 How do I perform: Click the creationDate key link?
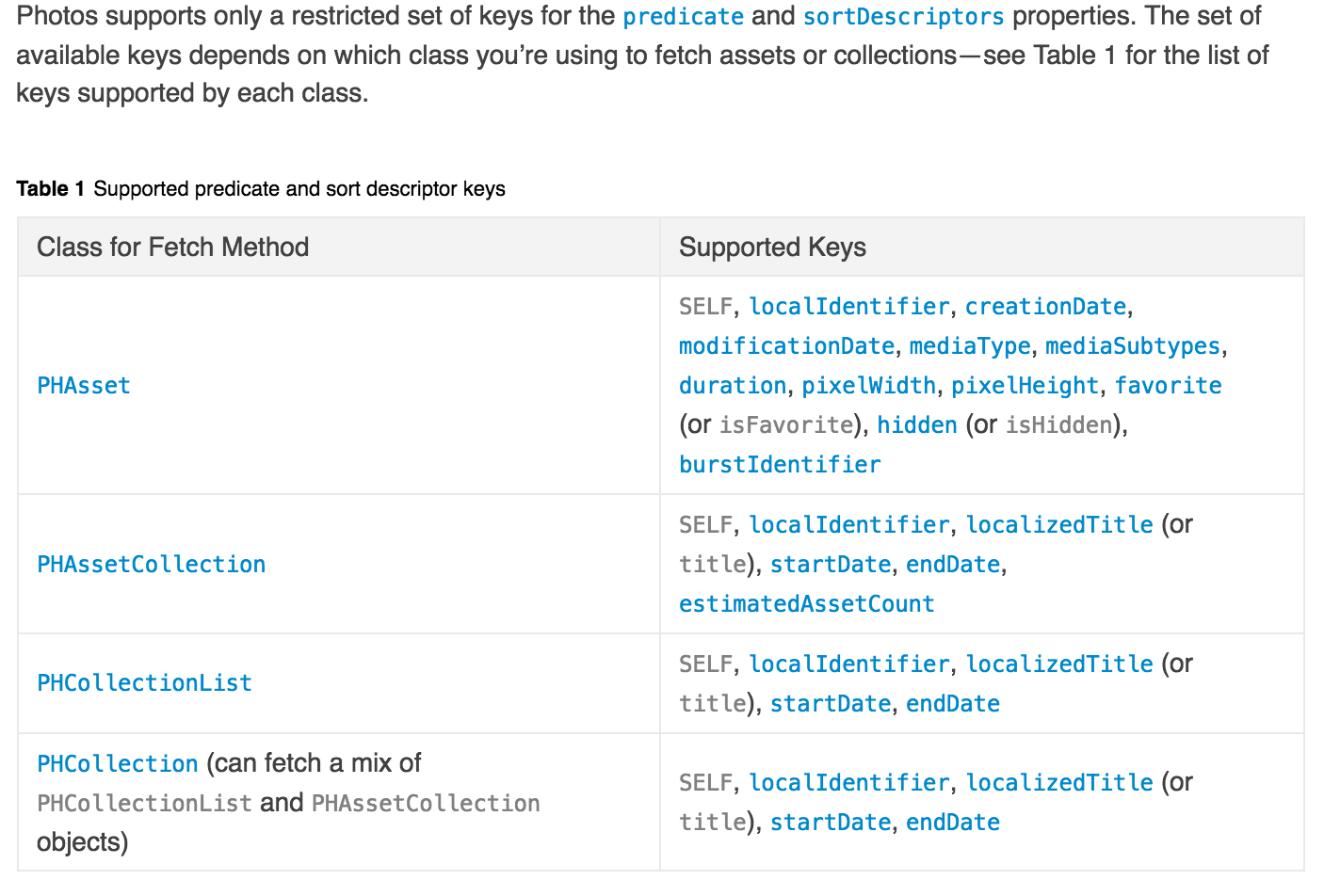1045,307
